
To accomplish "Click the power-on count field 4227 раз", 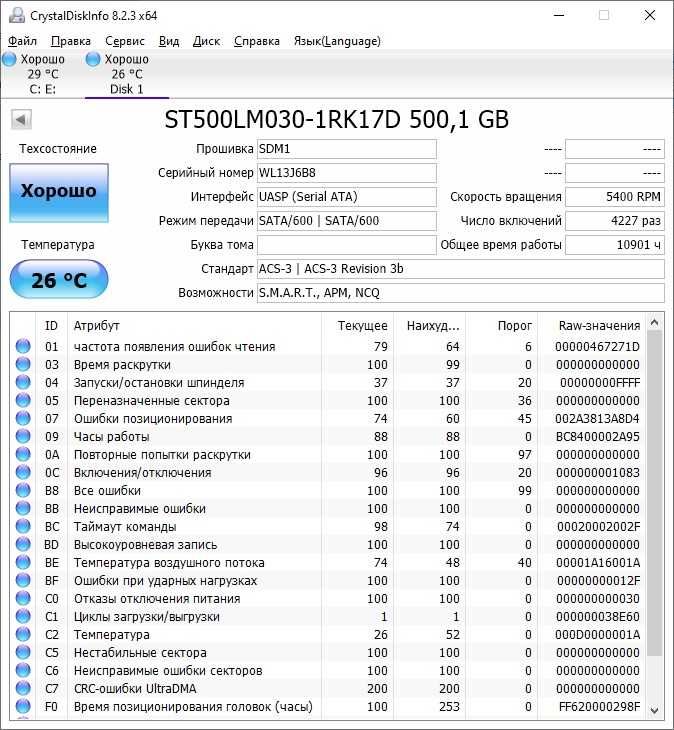I will 614,221.
